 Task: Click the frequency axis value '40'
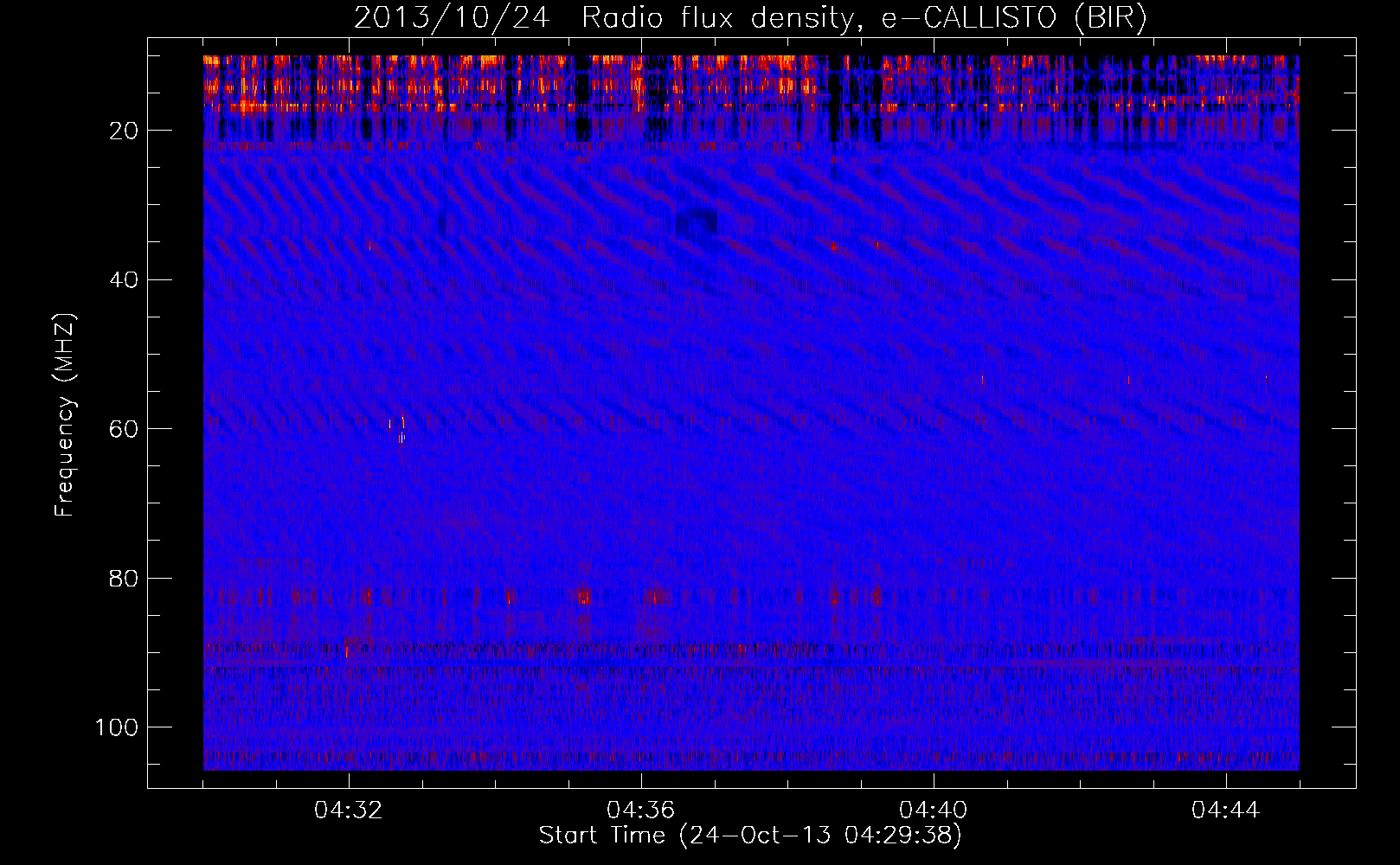click(x=125, y=280)
